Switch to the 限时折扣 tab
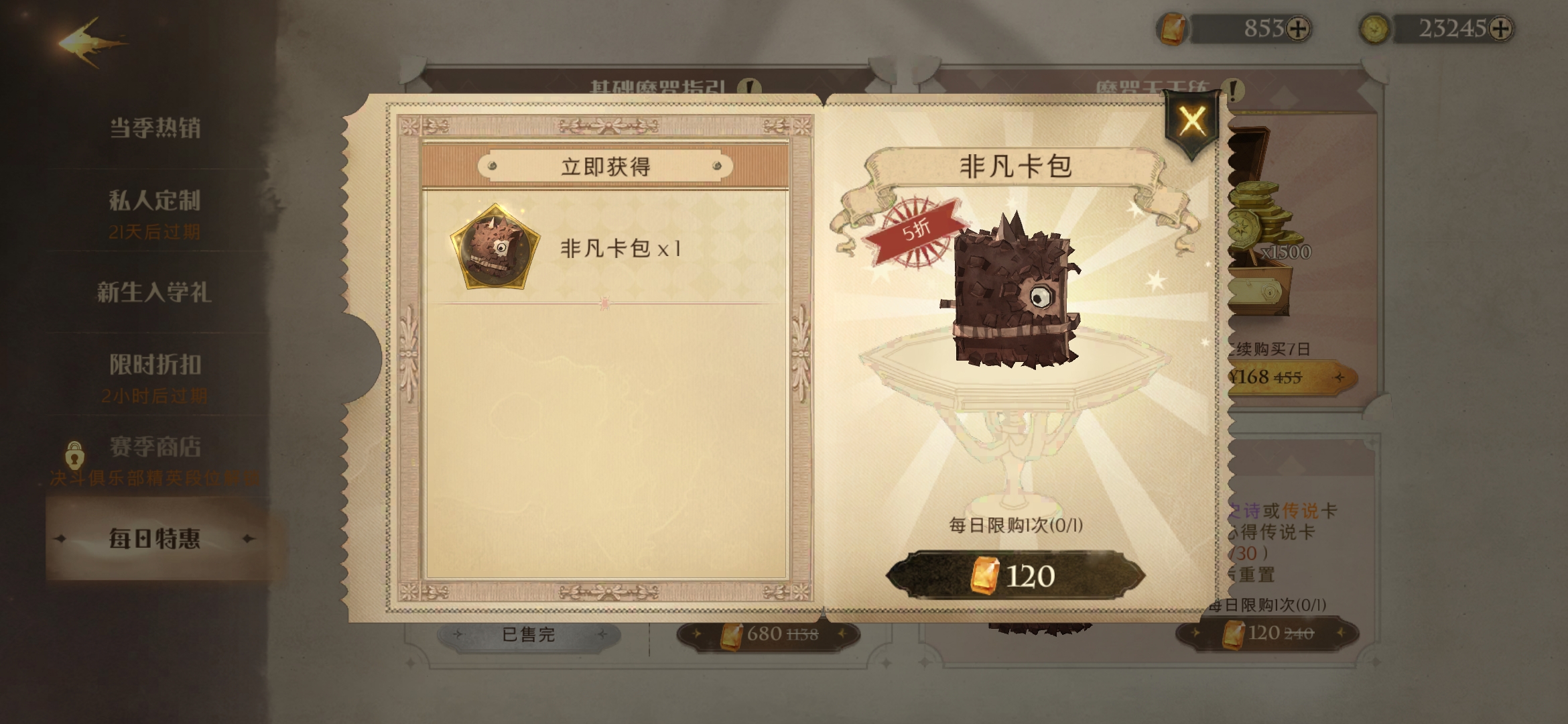 (155, 365)
